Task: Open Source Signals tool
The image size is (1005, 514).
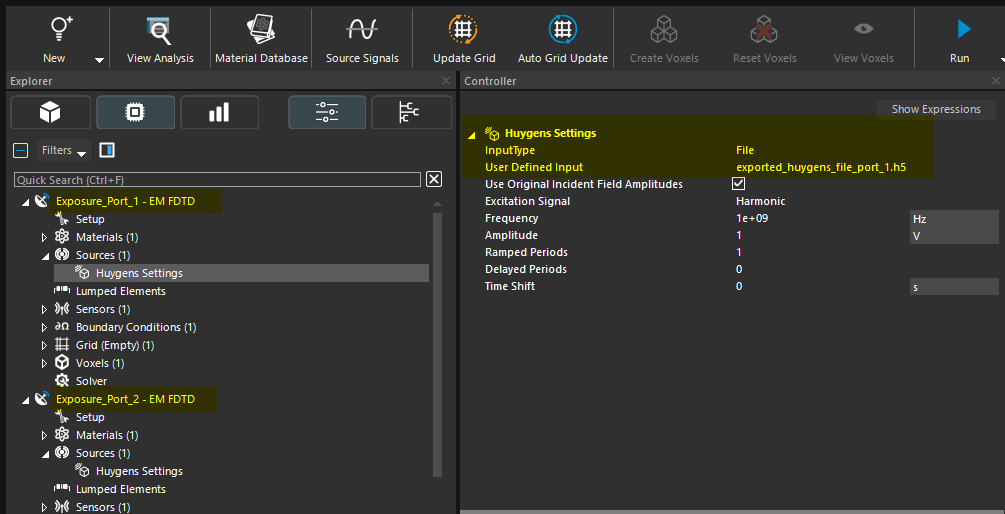Action: (x=362, y=29)
